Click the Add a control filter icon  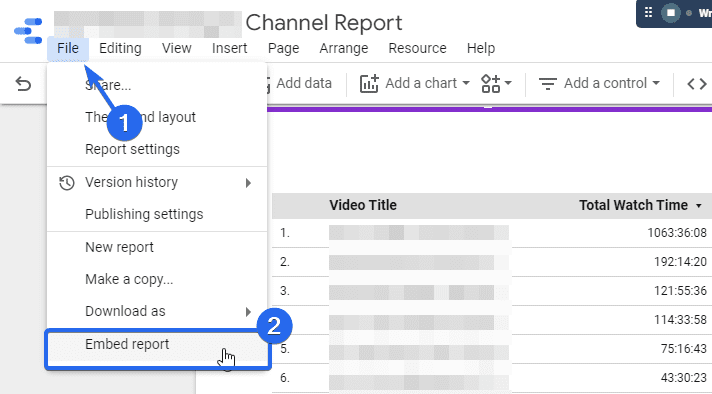tap(548, 84)
